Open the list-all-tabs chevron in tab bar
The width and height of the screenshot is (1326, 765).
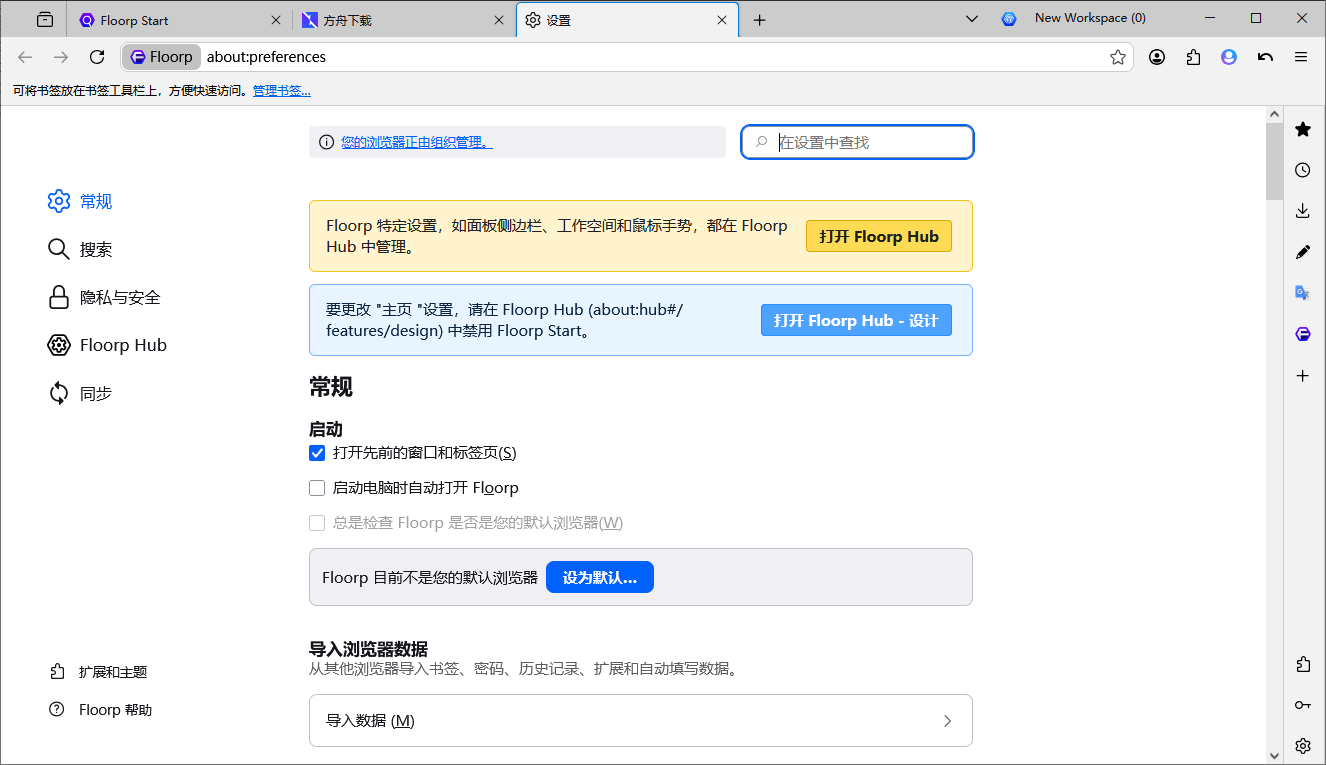pos(972,17)
